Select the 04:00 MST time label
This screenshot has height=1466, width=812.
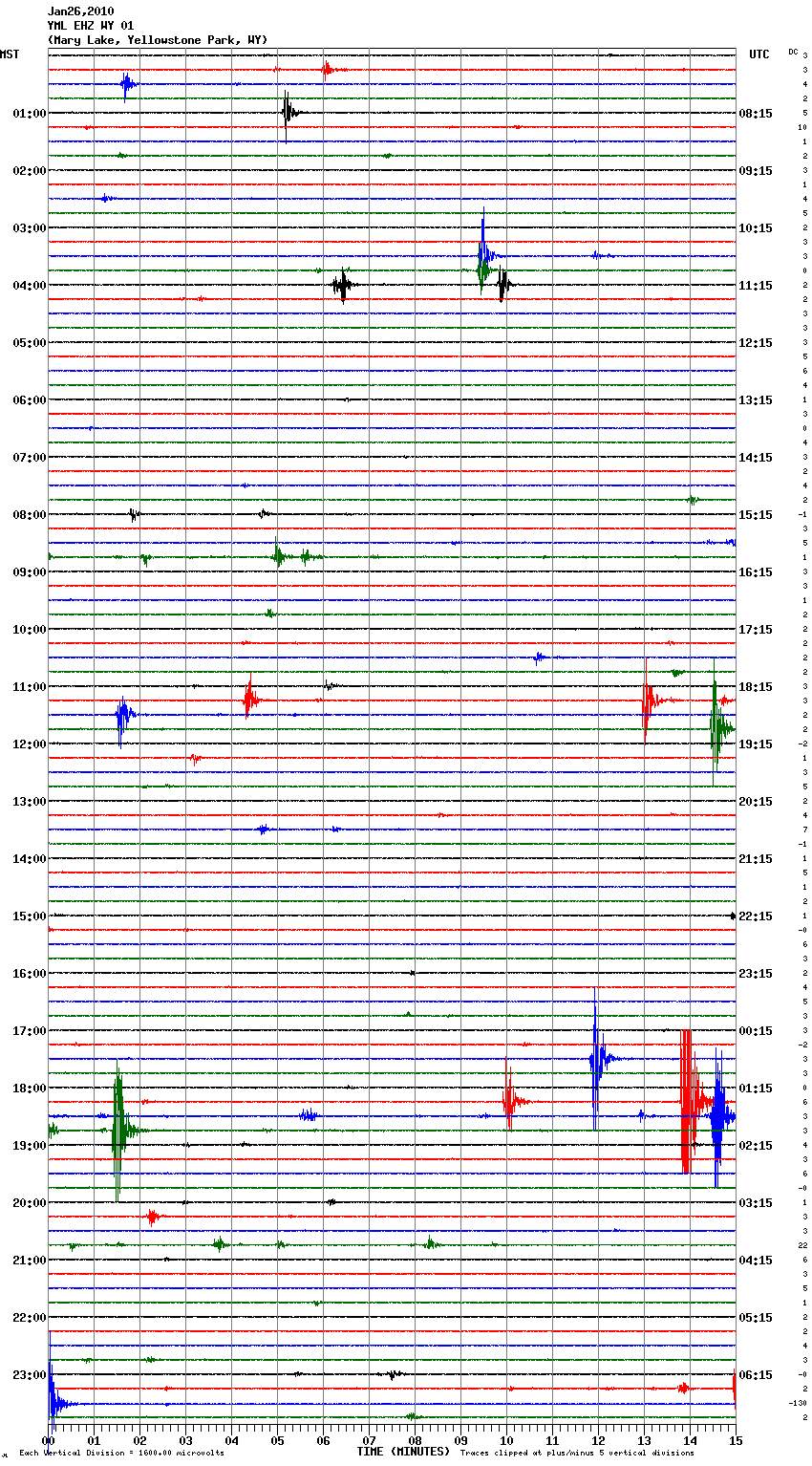click(x=29, y=286)
